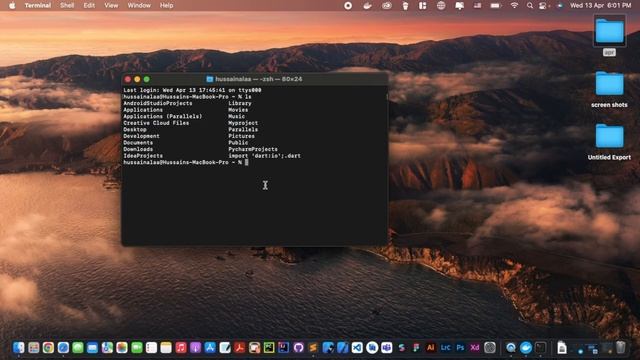Viewport: 640px width, 360px height.
Task: Open Control Center in menu bar
Action: click(x=542, y=6)
